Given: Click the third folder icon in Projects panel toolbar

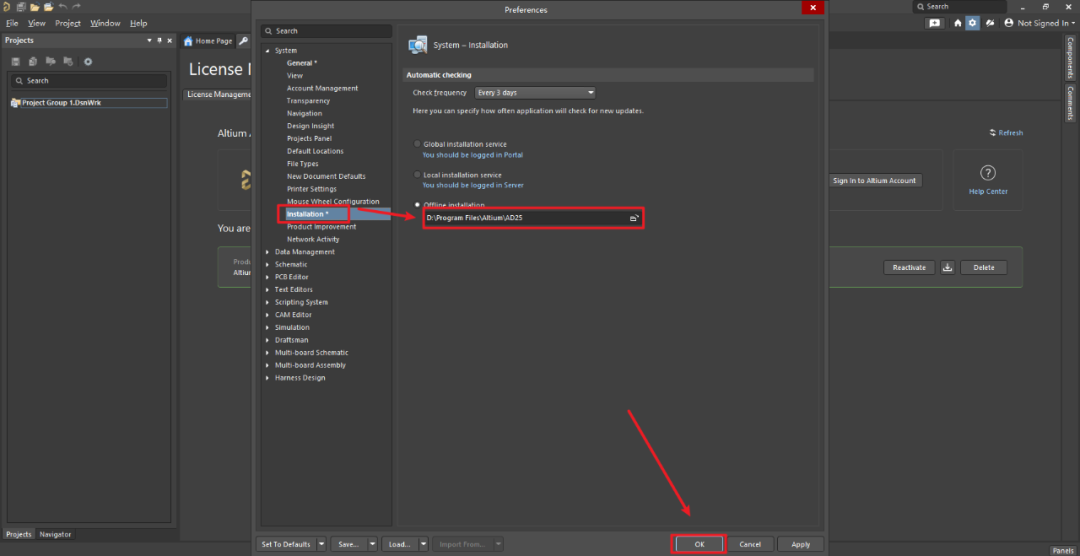Looking at the screenshot, I should coord(50,61).
